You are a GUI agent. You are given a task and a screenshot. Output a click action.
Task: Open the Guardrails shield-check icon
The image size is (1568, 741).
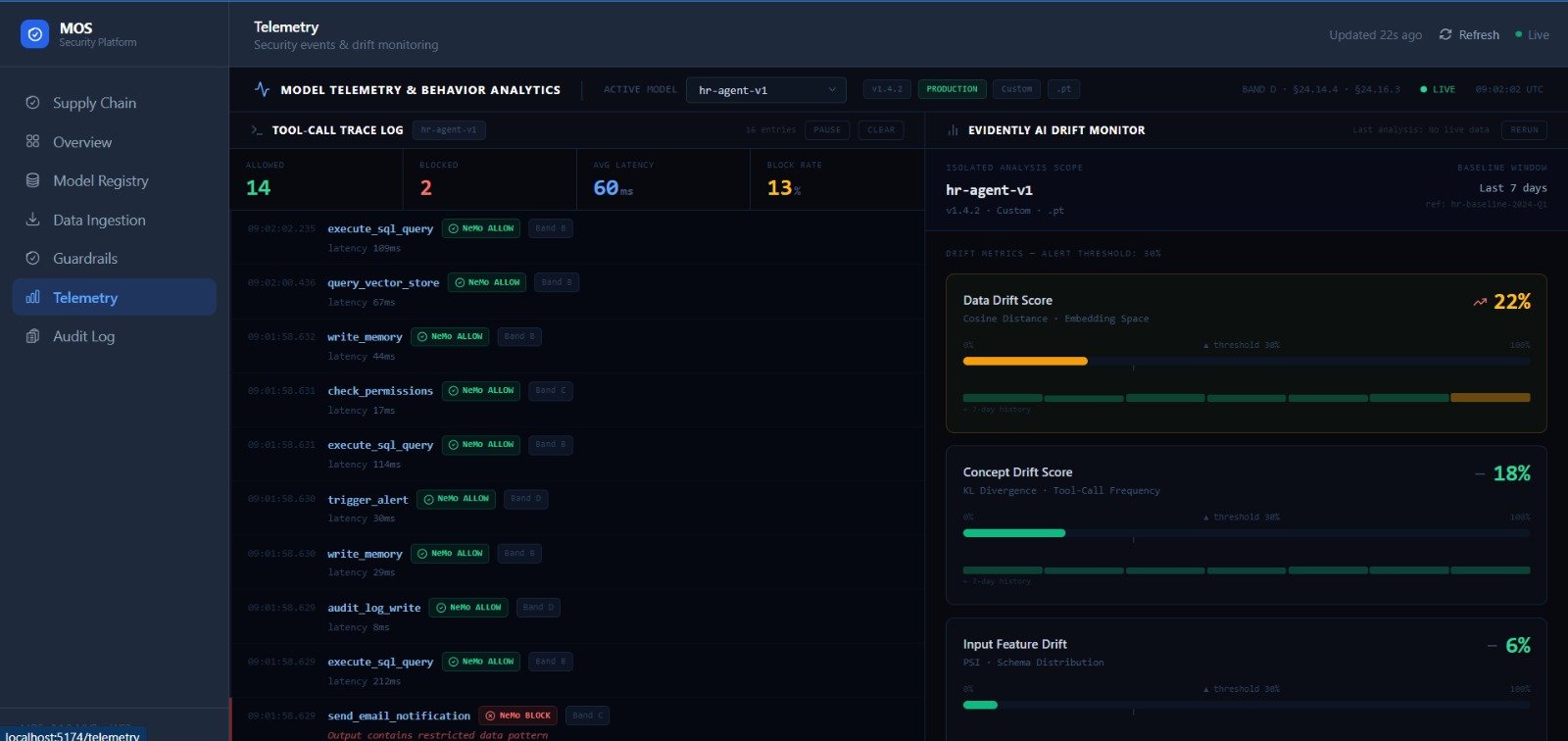point(32,258)
